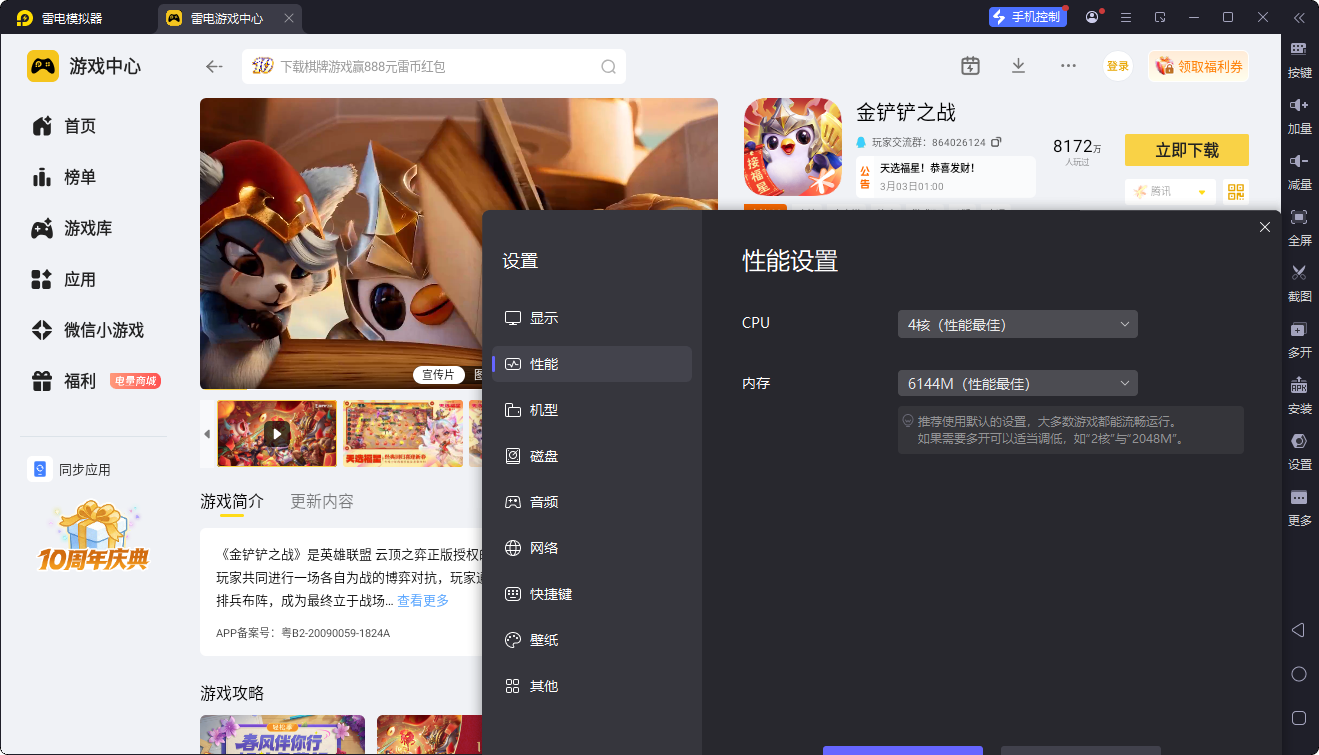Select 性能 settings category
This screenshot has width=1319, height=755.
tap(592, 364)
